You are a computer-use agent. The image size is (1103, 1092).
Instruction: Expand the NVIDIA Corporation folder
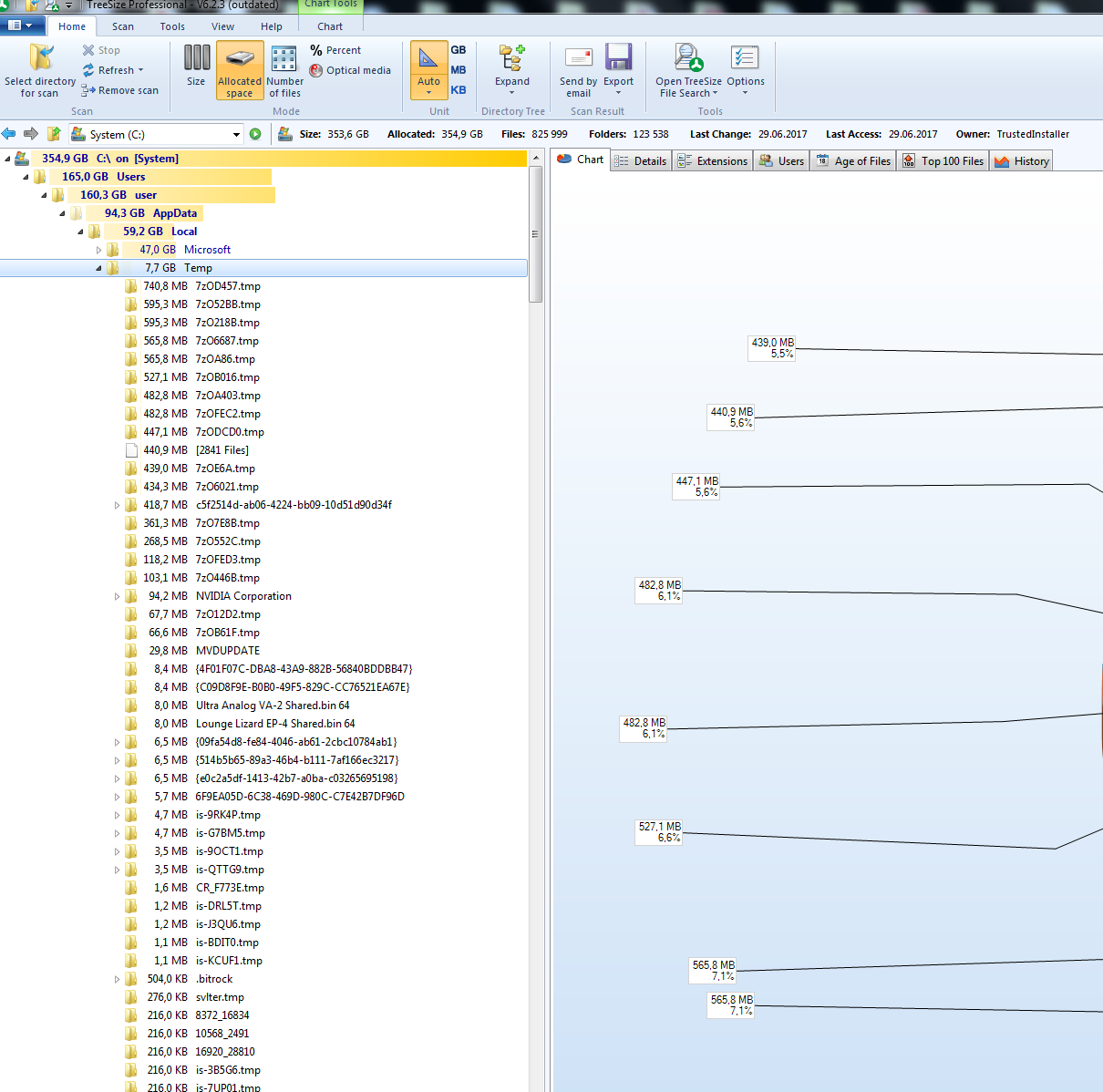tap(117, 596)
